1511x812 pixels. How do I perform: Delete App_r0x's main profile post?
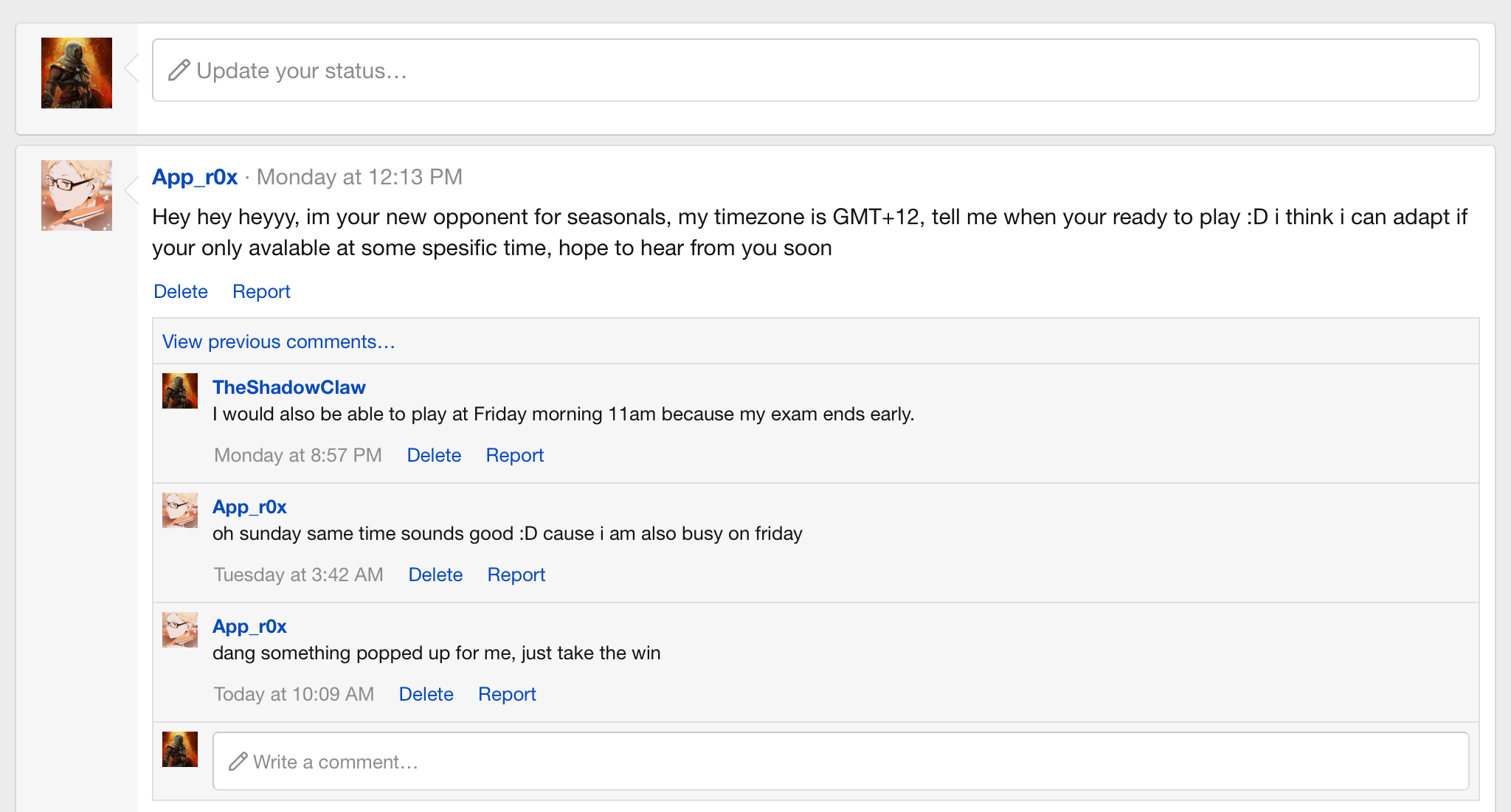click(x=181, y=291)
